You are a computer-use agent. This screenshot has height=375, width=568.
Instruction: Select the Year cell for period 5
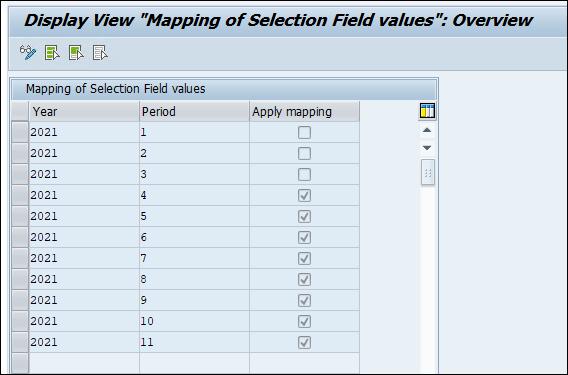[x=84, y=216]
